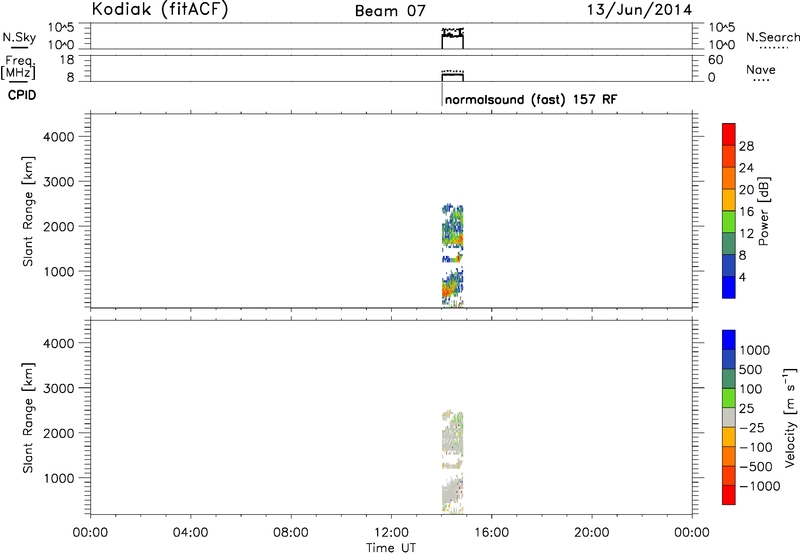Click Velocity colorbar segment between 25 and 100
800x554 pixels.
tap(729, 398)
